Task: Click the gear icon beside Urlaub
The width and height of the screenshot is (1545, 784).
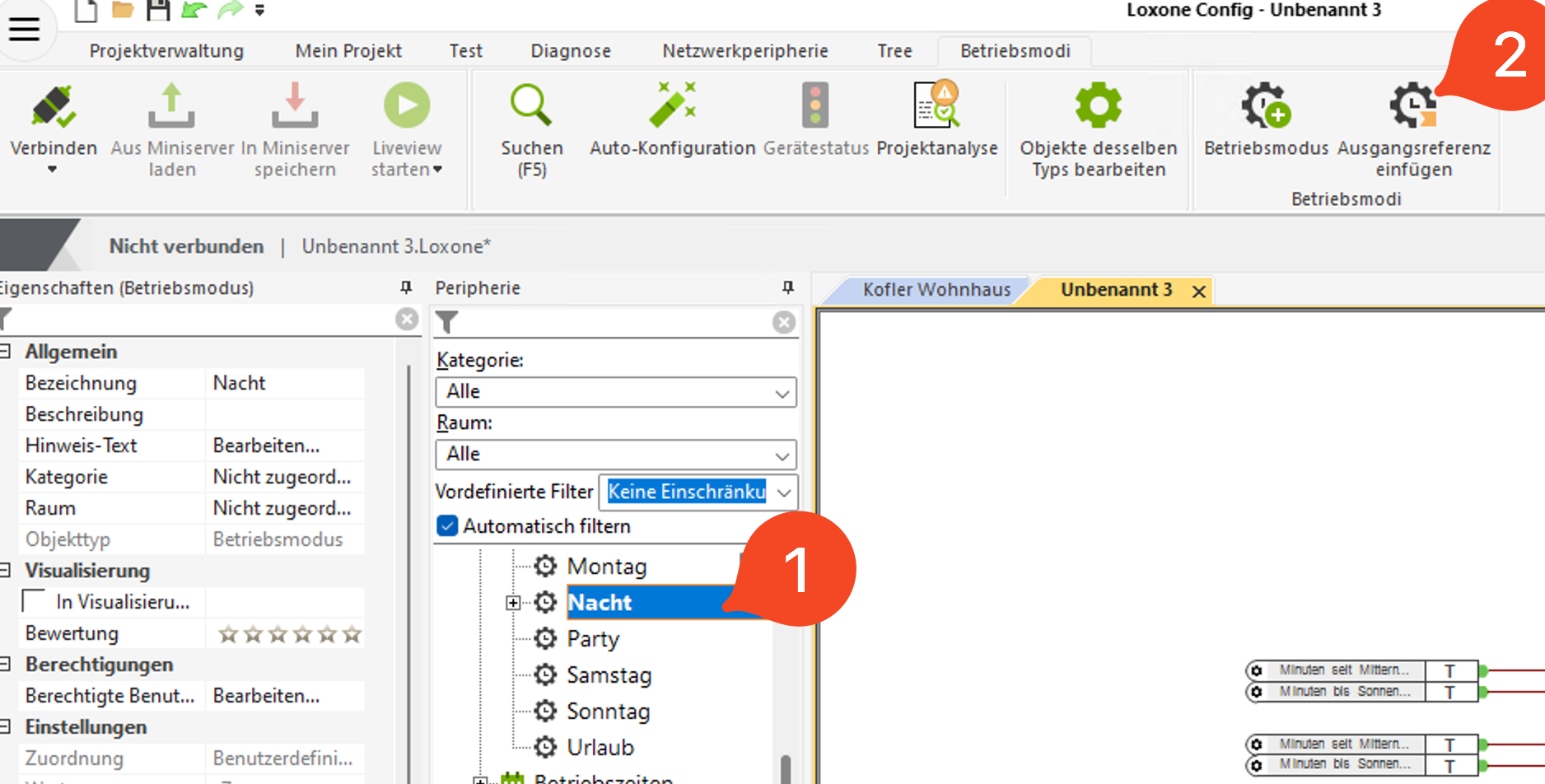Action: tap(545, 747)
